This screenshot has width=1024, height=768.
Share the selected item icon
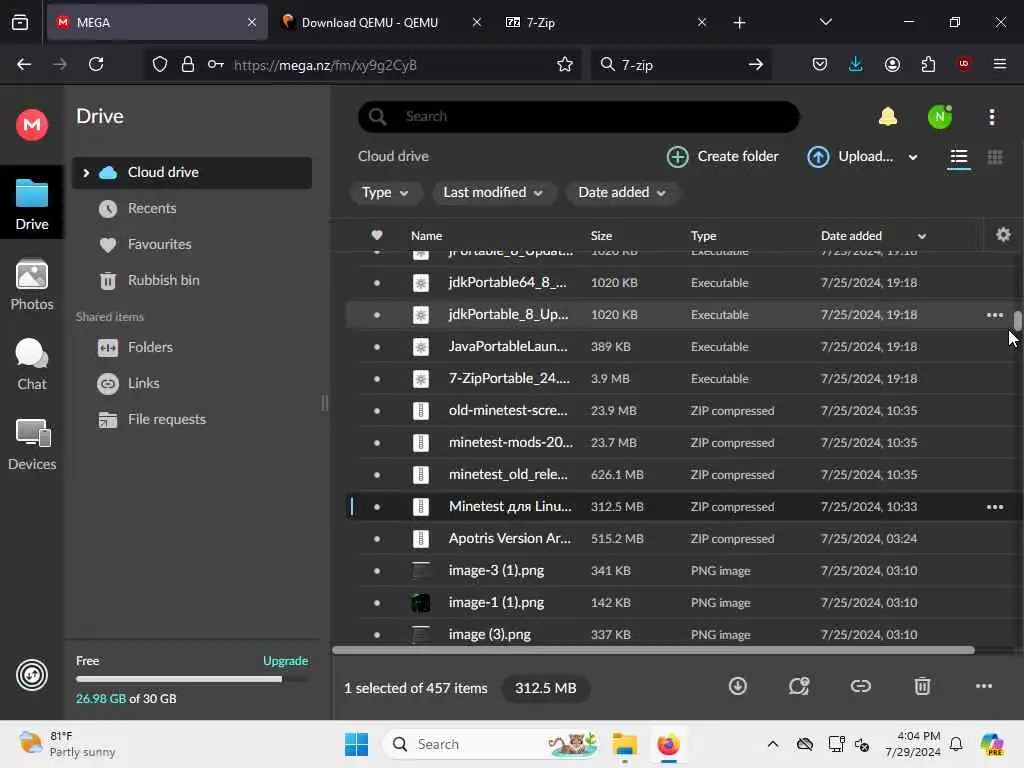tap(799, 686)
